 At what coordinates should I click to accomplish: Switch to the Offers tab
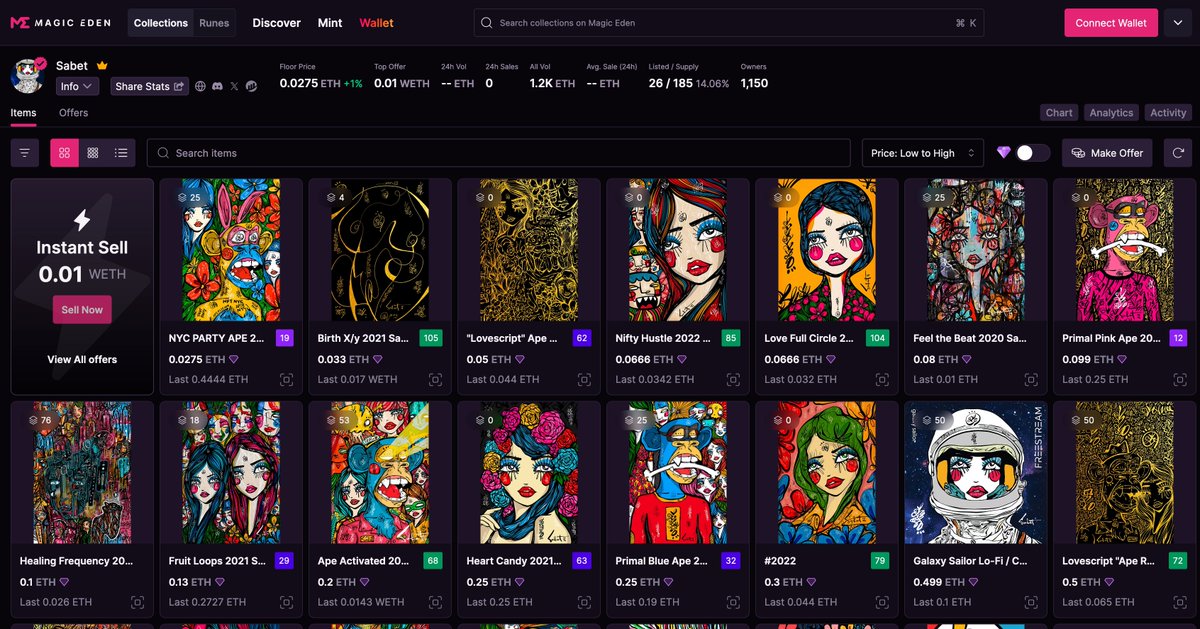74,113
